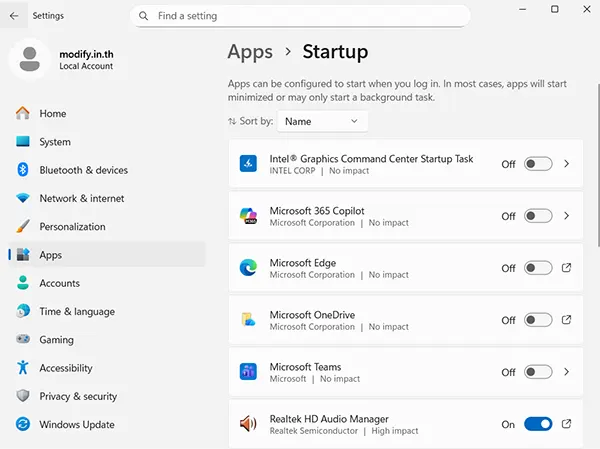Click the Gaming controller icon
600x449 pixels.
(23, 339)
